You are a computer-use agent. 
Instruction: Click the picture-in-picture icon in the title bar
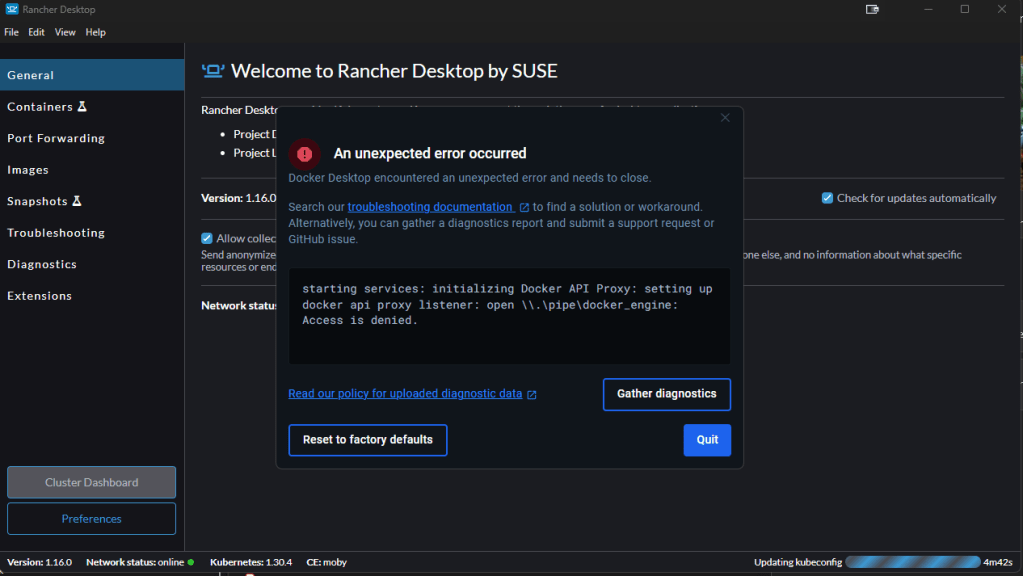(872, 9)
